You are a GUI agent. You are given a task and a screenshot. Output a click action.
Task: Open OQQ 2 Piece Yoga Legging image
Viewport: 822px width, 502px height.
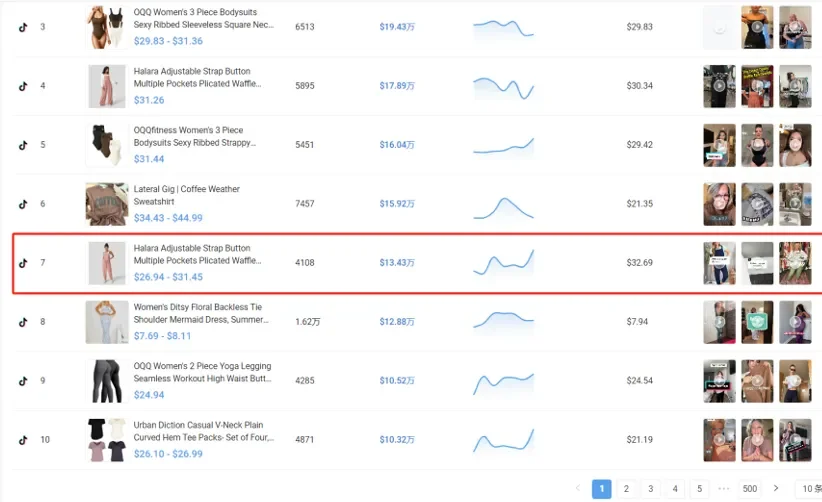coord(107,381)
